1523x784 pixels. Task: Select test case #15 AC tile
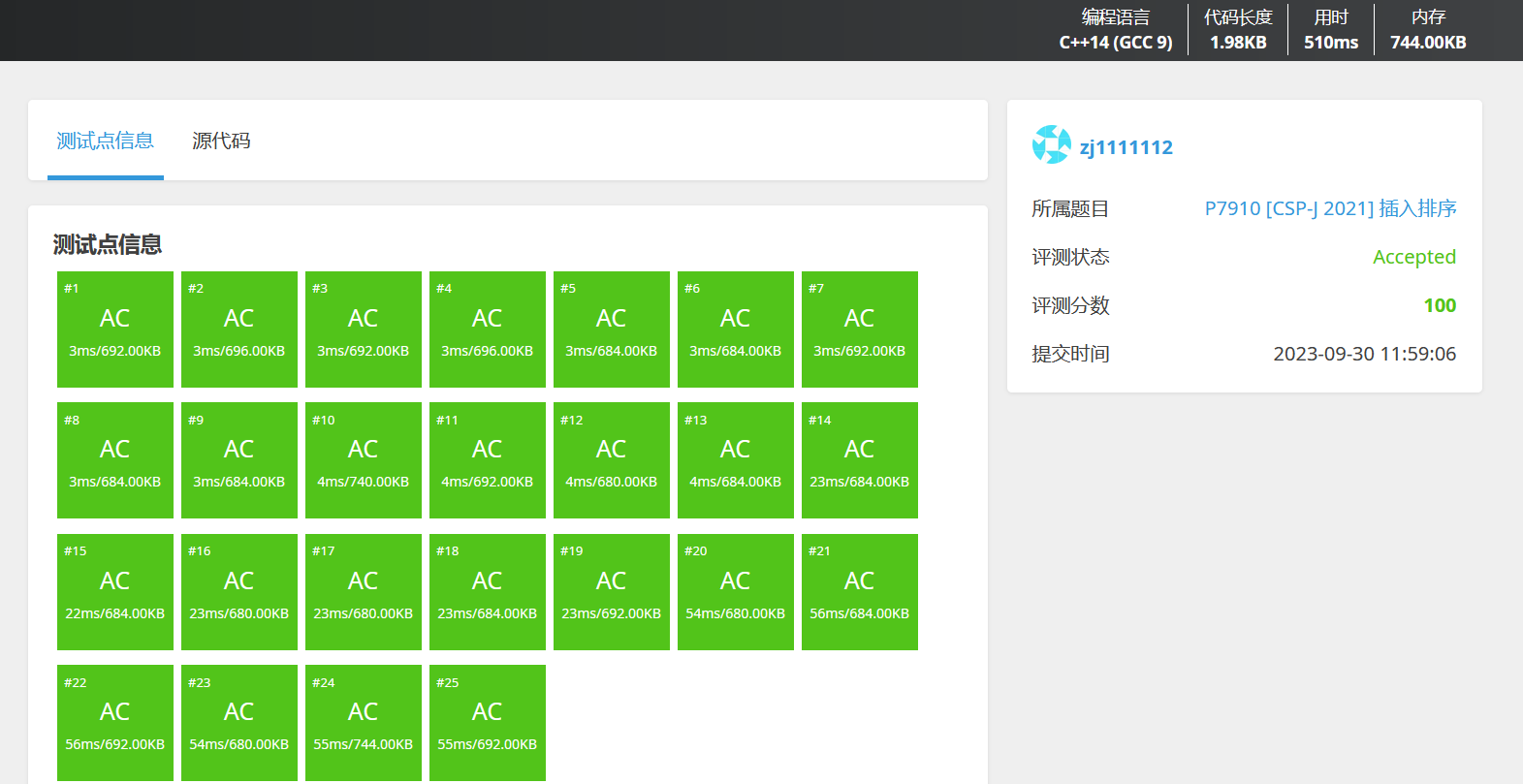(x=115, y=592)
